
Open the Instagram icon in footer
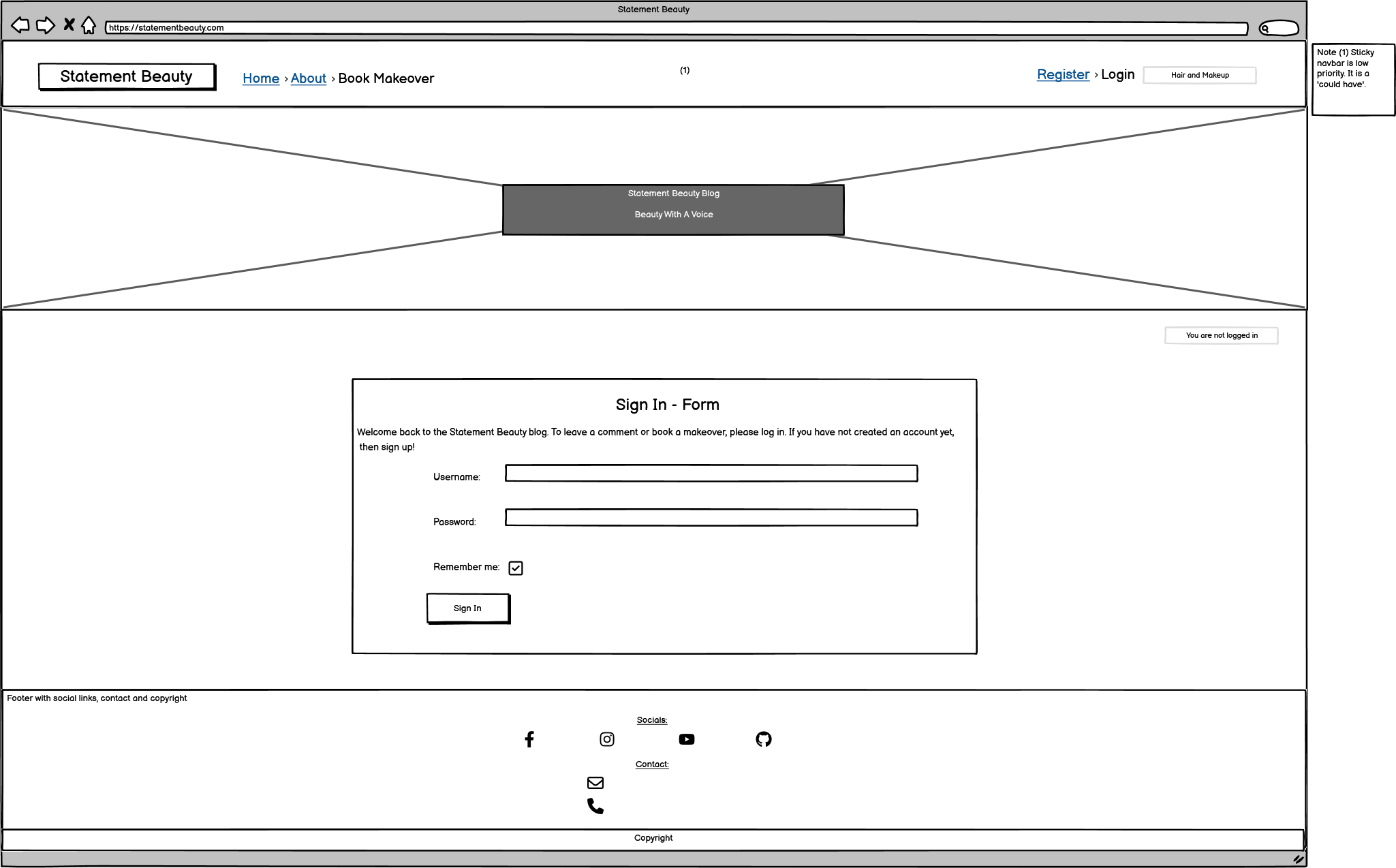[607, 739]
